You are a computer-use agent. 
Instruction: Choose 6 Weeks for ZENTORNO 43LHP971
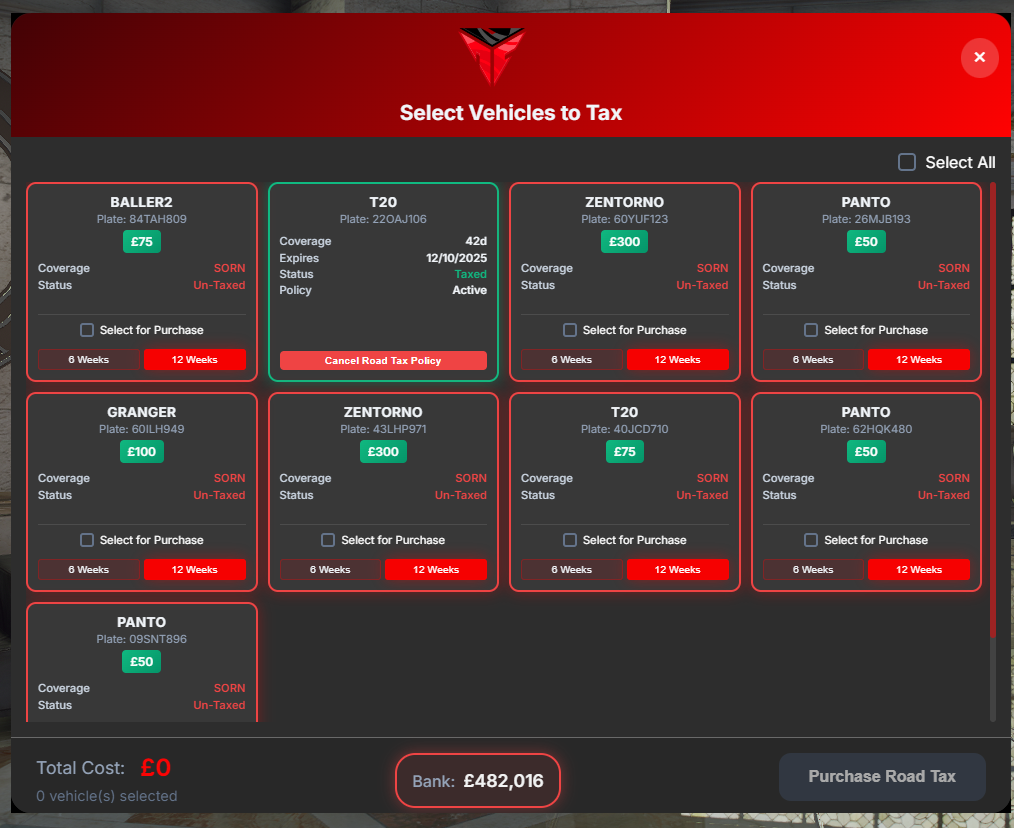click(330, 570)
